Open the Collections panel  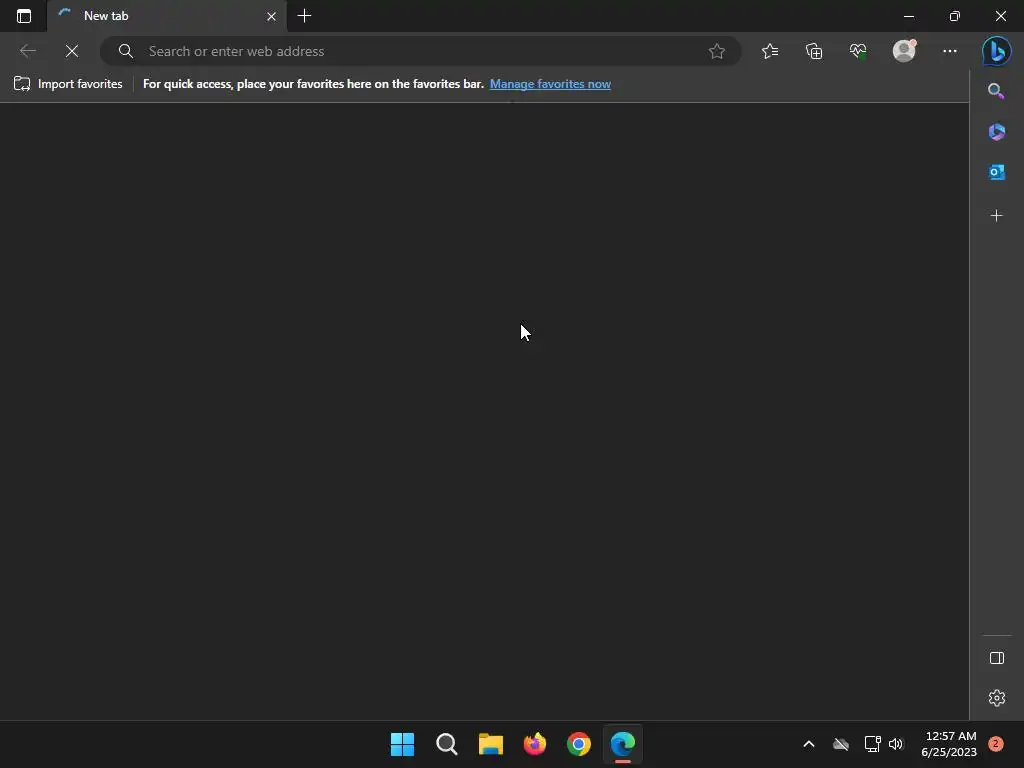[x=814, y=51]
